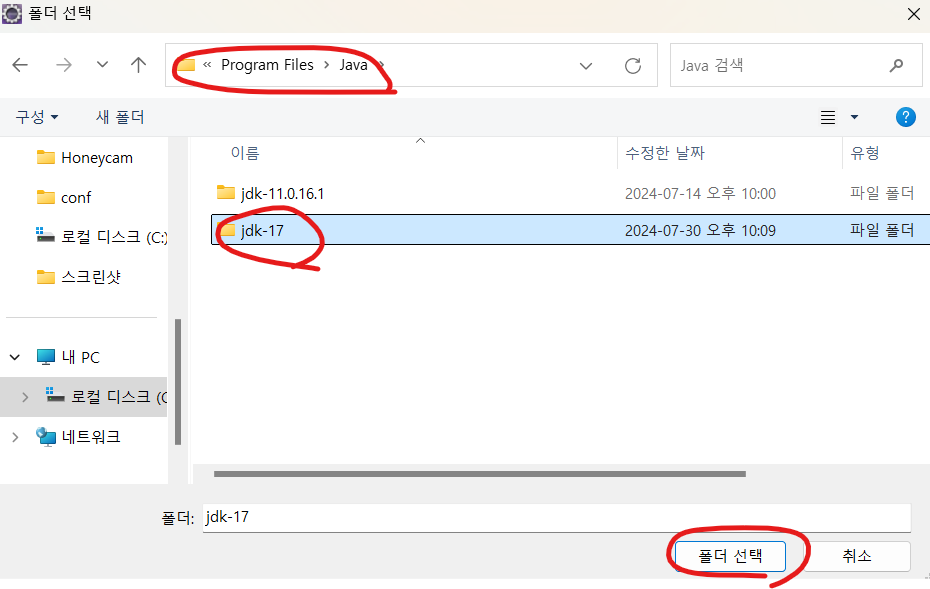
Task: Go back with the left arrow
Action: (20, 65)
